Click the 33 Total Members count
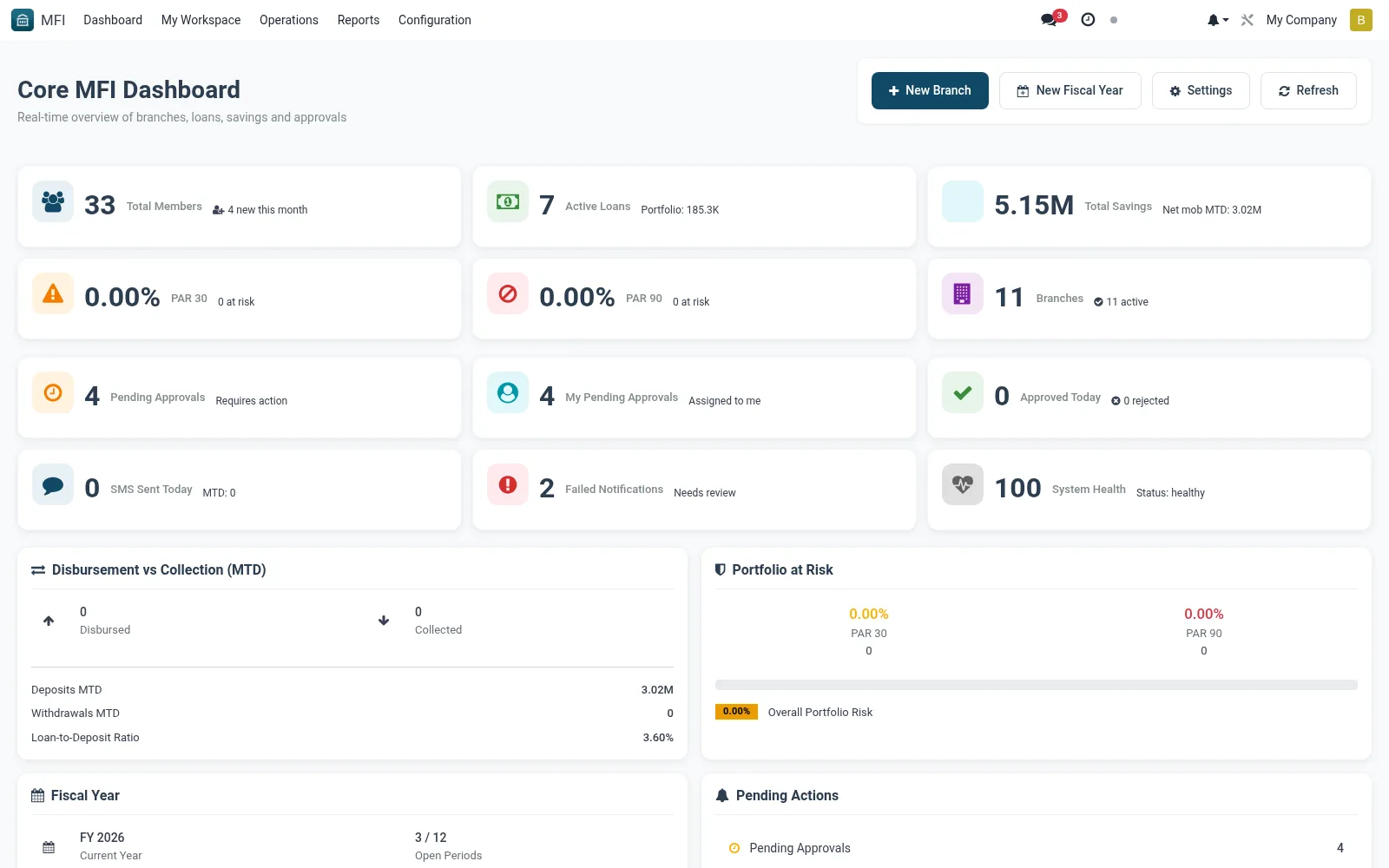 click(x=100, y=205)
